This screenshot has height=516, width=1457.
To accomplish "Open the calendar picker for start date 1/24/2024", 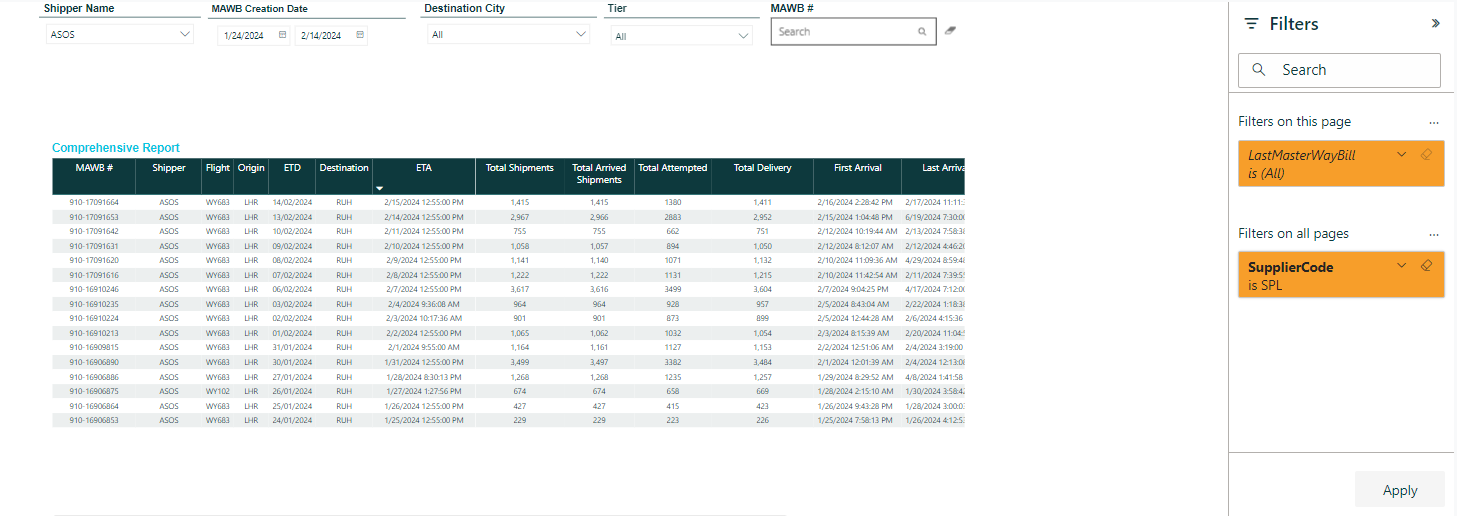I will pos(283,35).
